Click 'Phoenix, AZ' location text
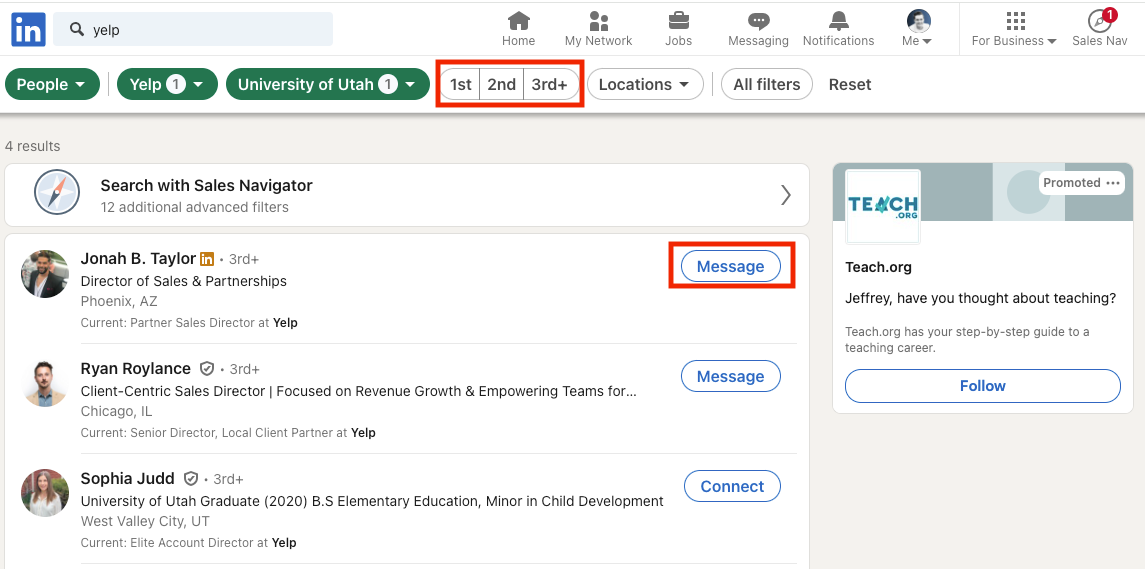The height and width of the screenshot is (569, 1145). pyautogui.click(x=119, y=302)
